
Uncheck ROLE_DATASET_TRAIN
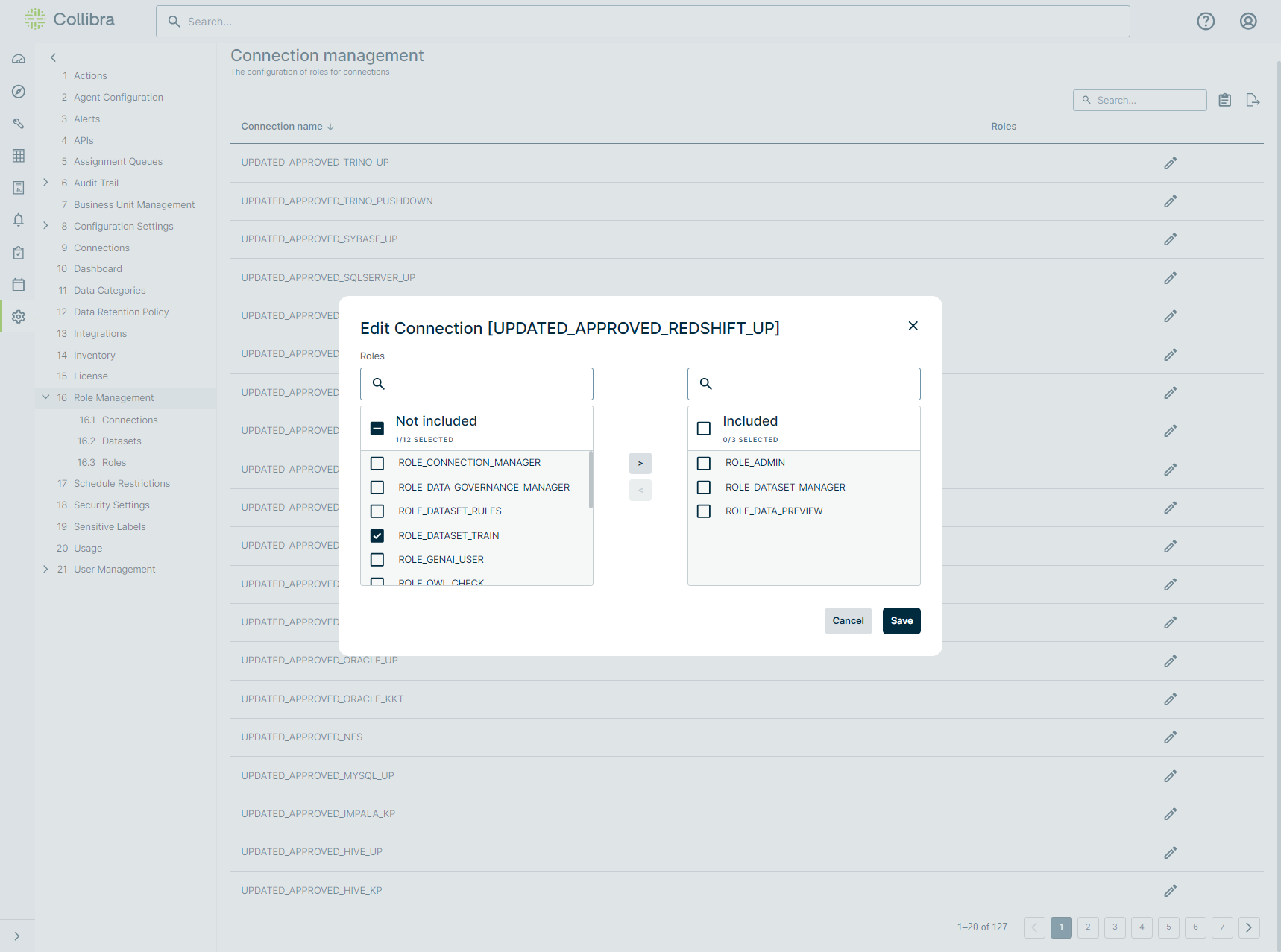[x=377, y=536]
